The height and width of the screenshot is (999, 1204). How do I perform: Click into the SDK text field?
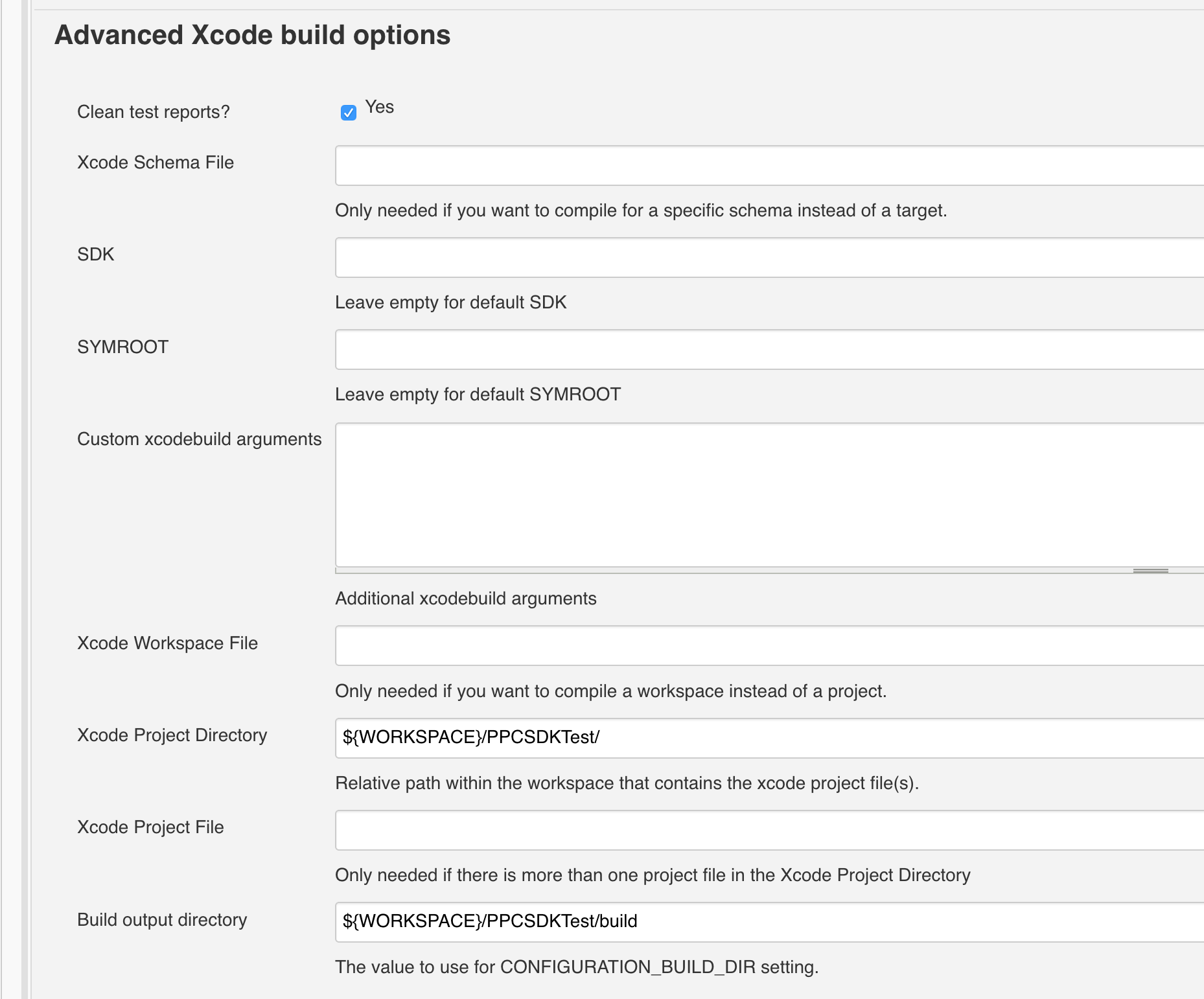[x=768, y=258]
